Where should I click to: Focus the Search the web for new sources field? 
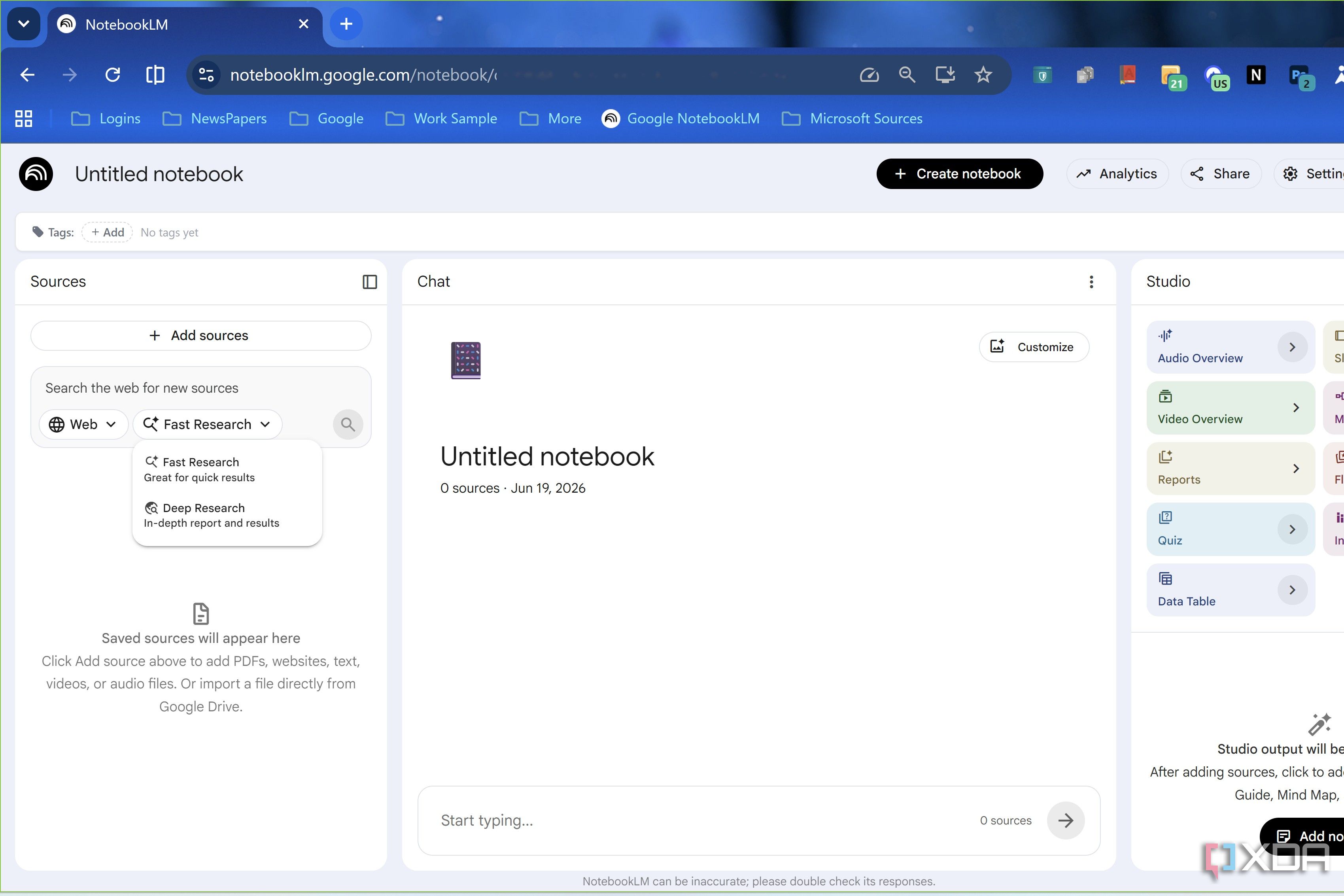[200, 388]
